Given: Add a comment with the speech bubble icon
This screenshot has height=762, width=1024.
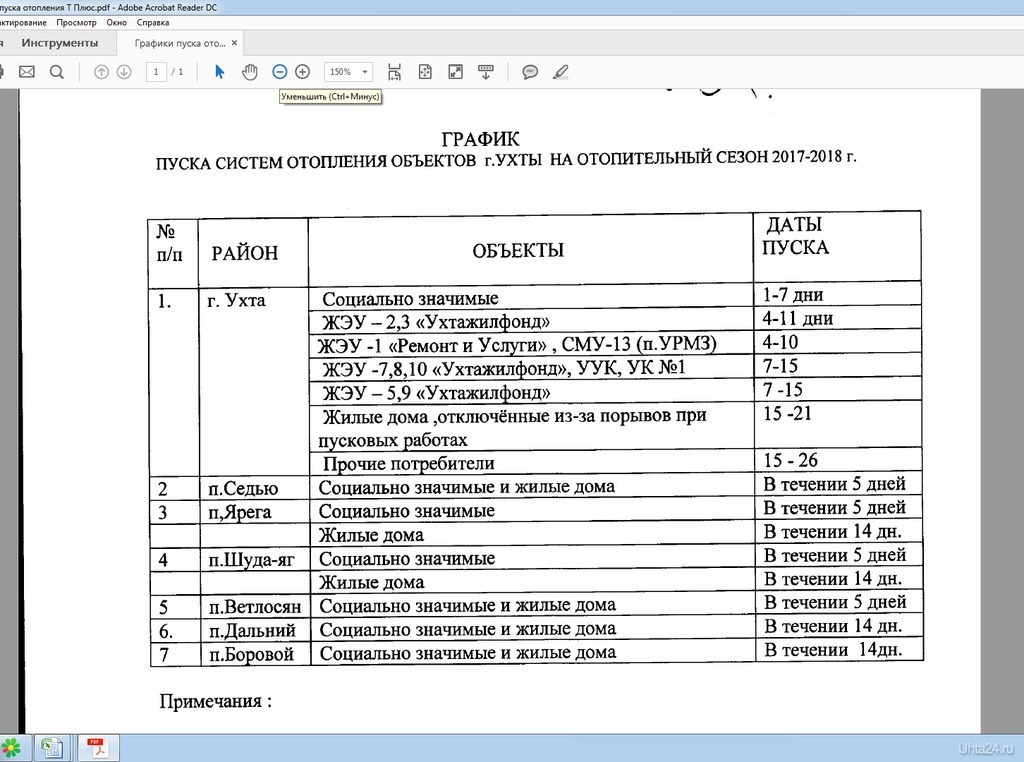Looking at the screenshot, I should (530, 72).
